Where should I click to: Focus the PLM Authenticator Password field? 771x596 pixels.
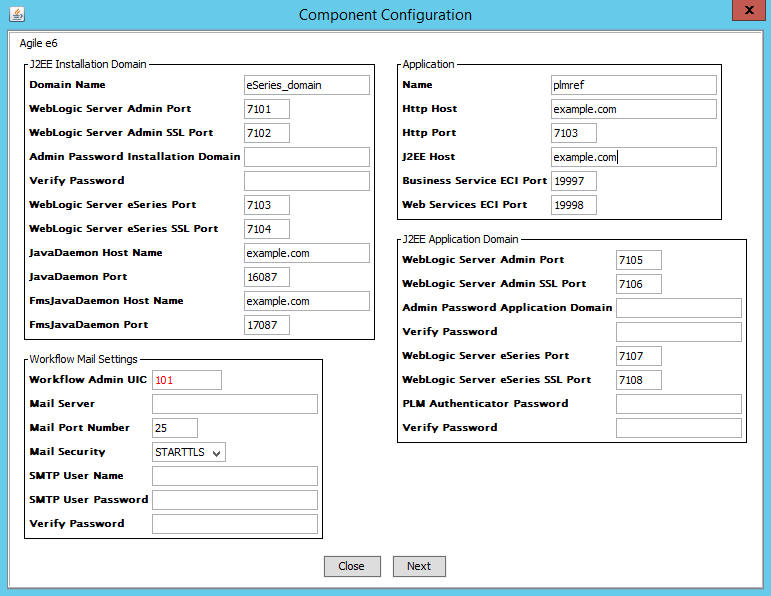click(679, 404)
